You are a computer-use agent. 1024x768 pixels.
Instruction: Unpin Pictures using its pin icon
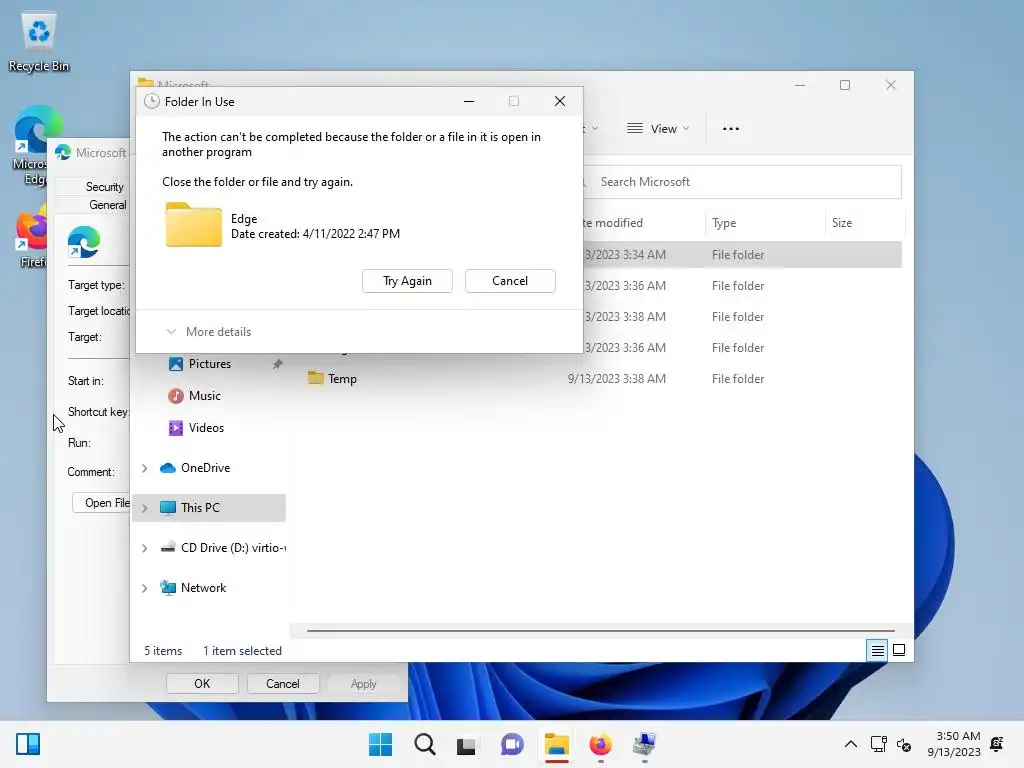click(x=278, y=364)
